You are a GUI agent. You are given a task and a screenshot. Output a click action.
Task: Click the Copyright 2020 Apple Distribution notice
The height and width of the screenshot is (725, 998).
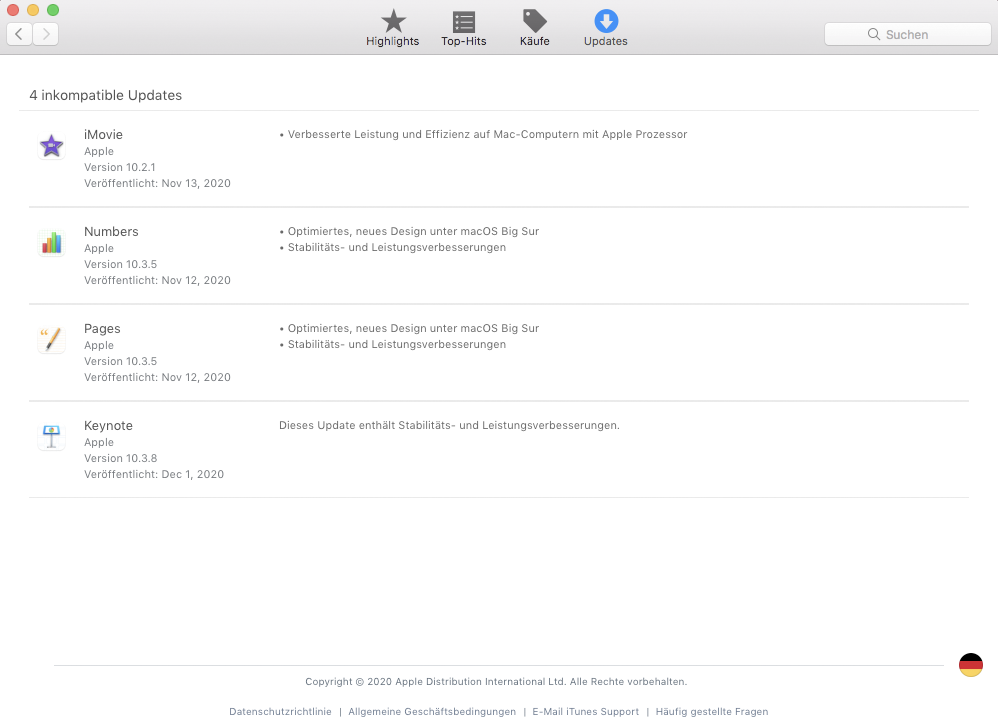[x=496, y=682]
